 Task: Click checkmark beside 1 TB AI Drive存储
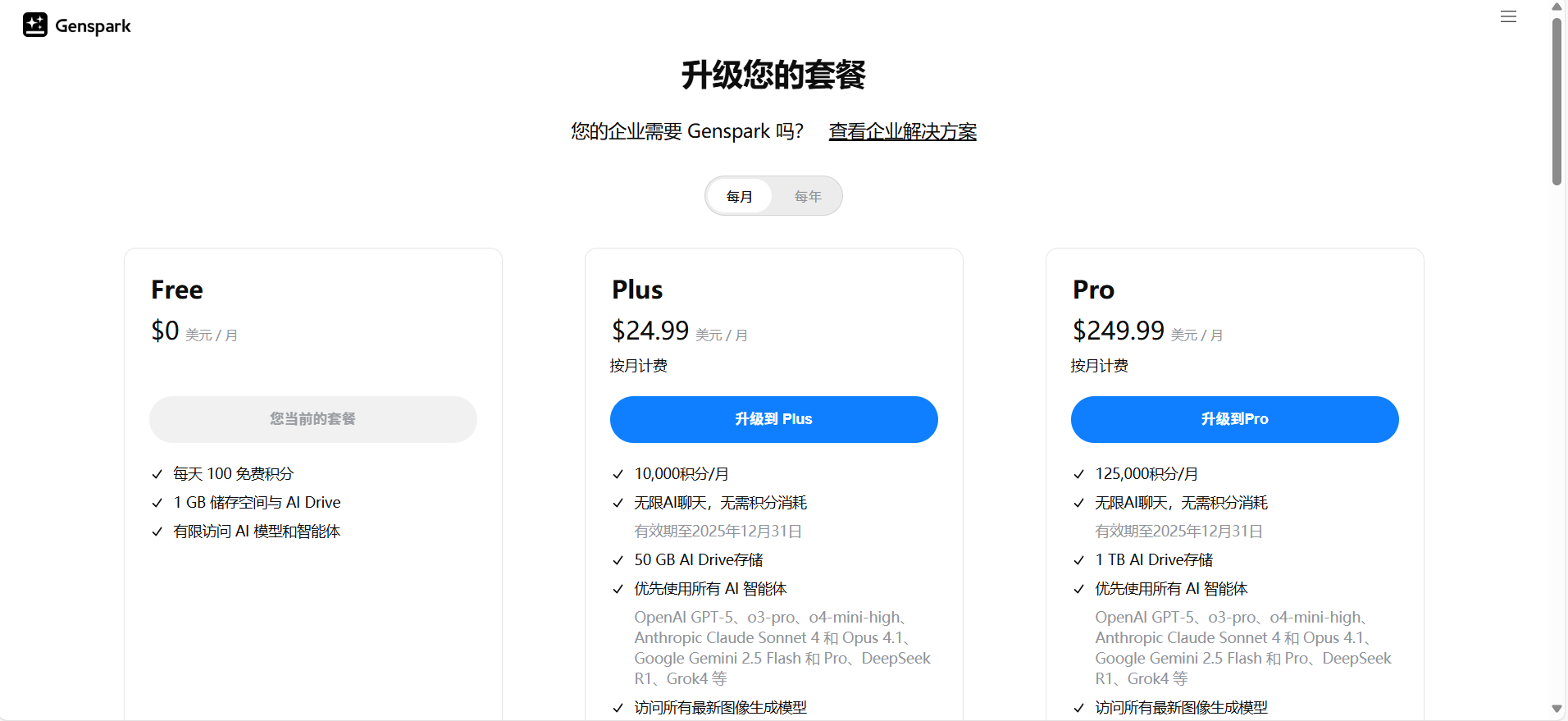1079,560
